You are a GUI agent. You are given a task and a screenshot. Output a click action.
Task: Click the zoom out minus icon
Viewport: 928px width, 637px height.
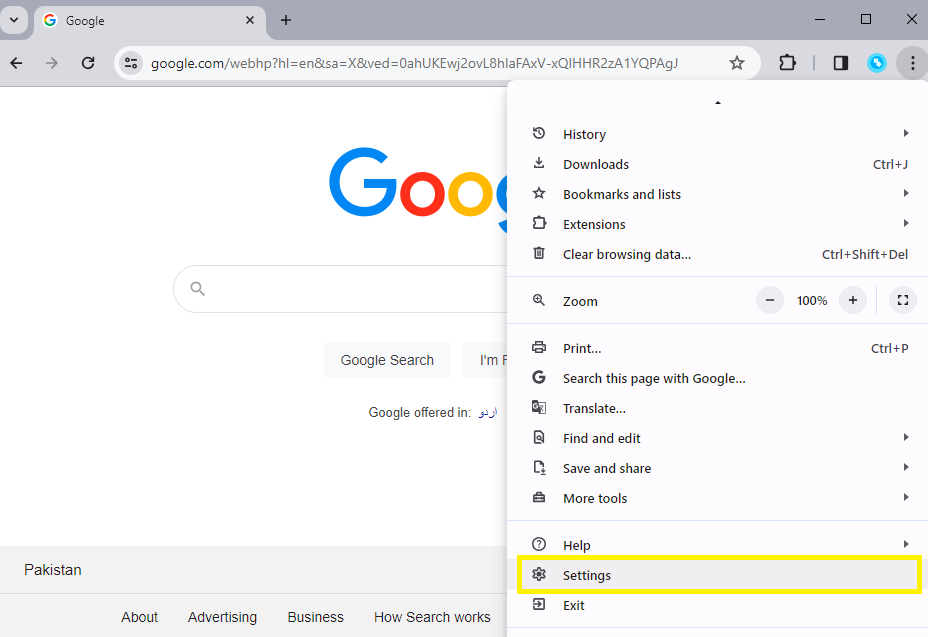pos(769,300)
